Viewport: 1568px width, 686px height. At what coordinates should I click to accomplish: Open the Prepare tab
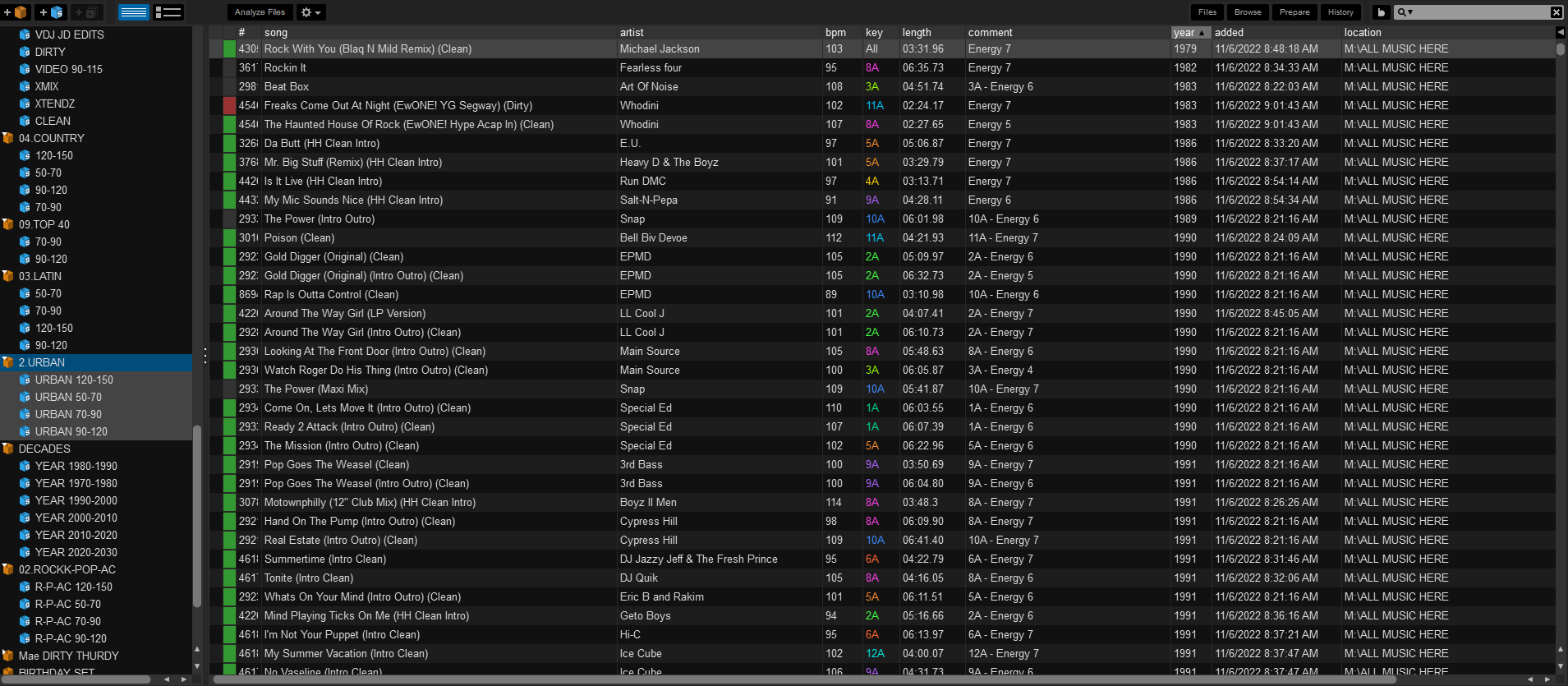[1294, 12]
